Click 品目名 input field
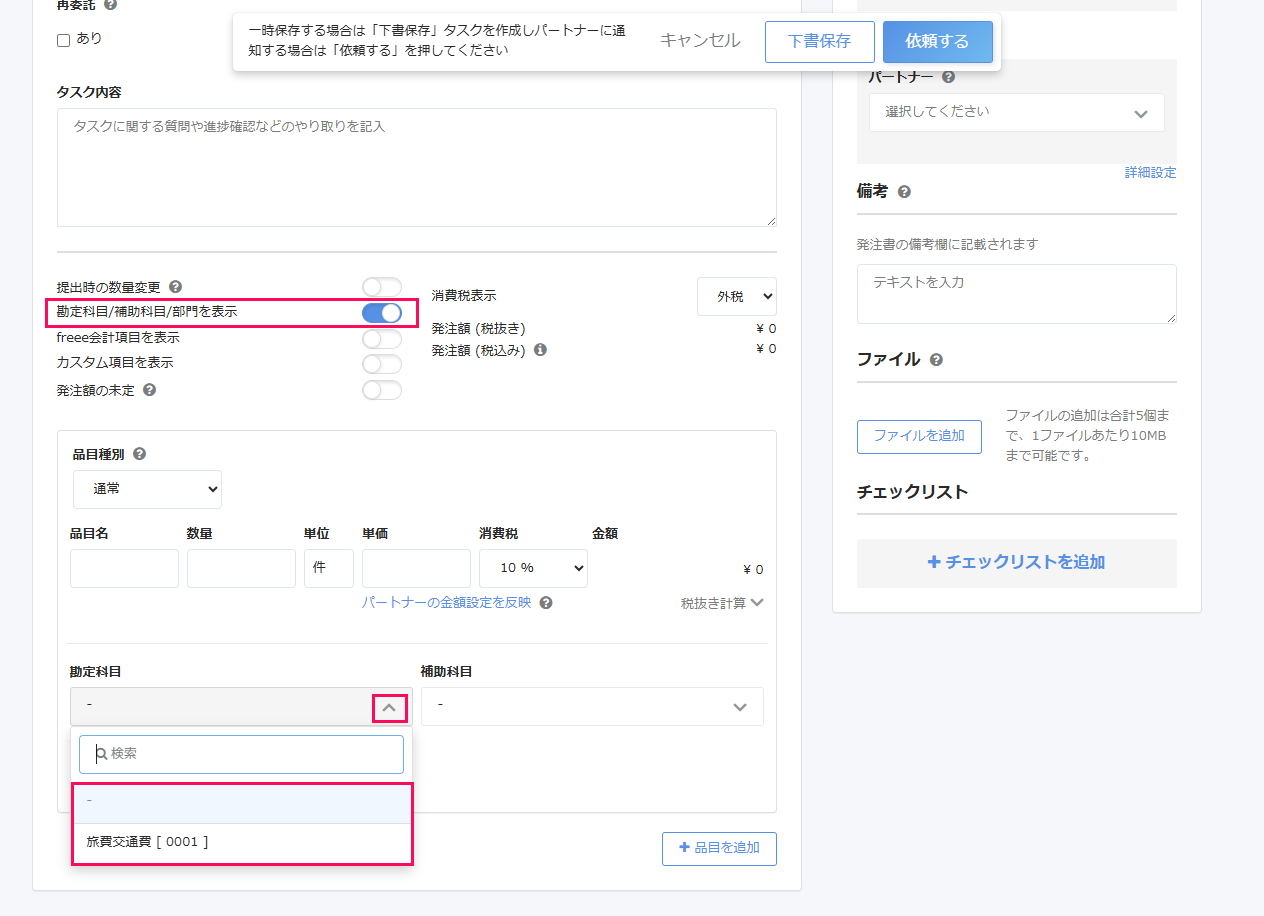Viewport: 1264px width, 916px height. (x=124, y=568)
